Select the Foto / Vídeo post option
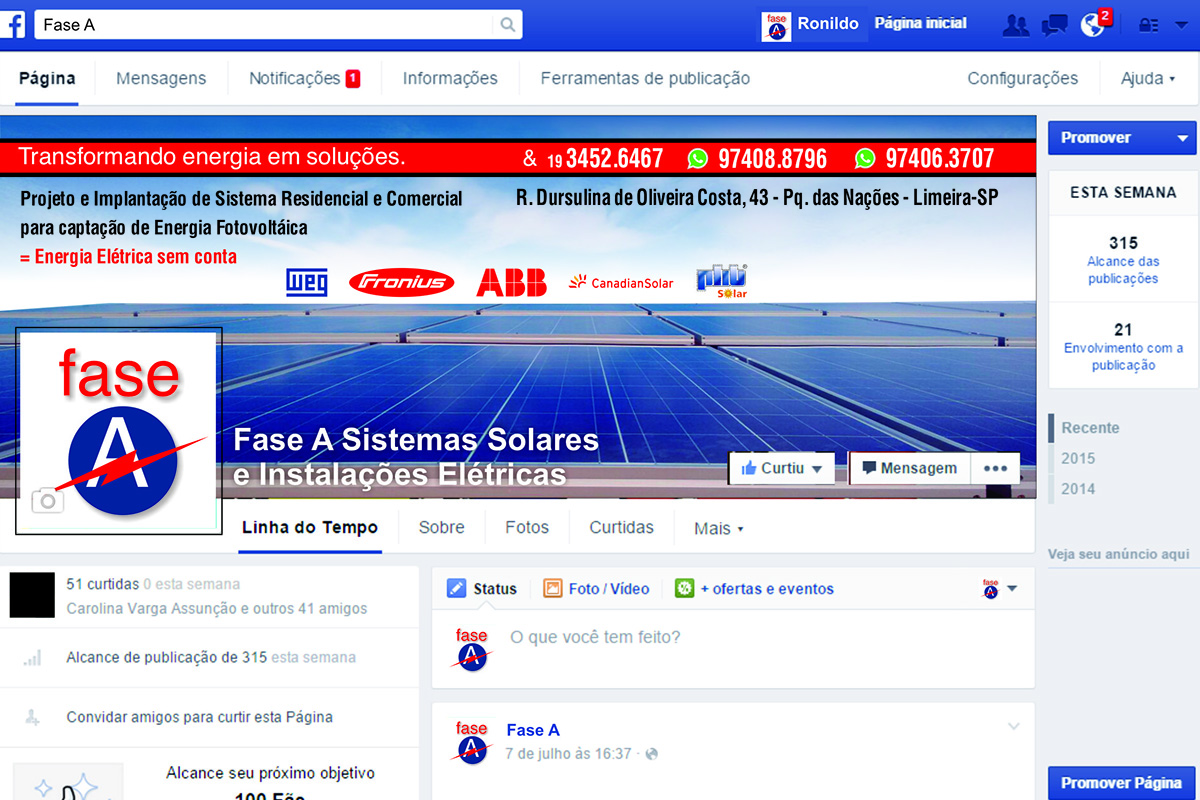 pyautogui.click(x=597, y=589)
